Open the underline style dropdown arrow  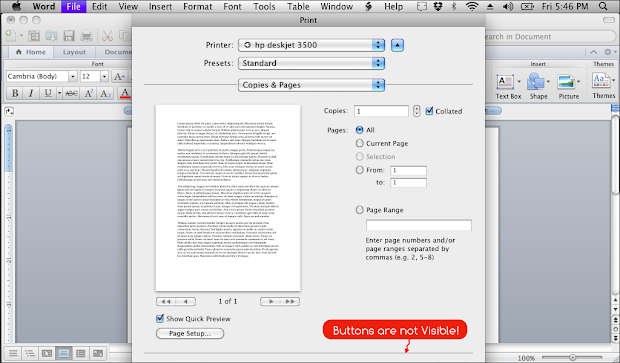(59, 93)
